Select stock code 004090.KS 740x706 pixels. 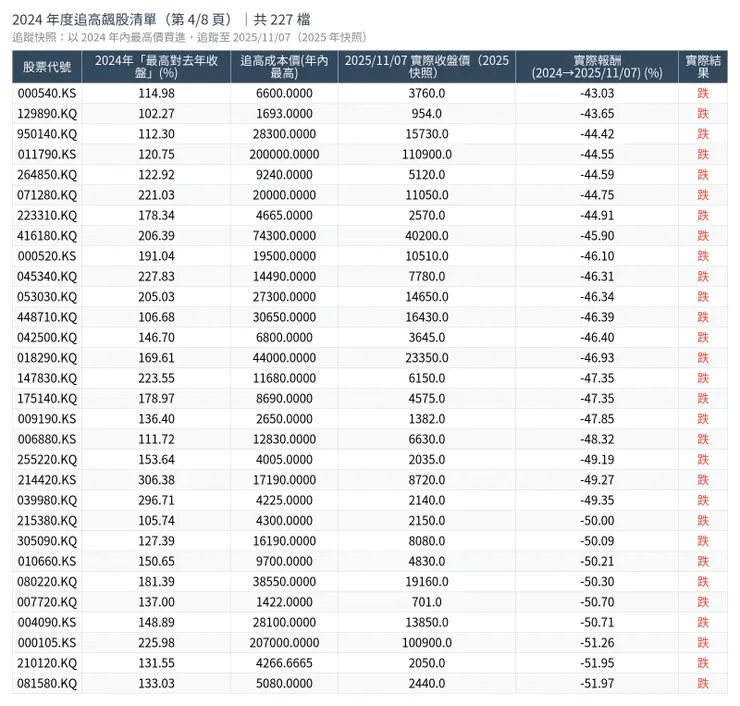(x=47, y=622)
